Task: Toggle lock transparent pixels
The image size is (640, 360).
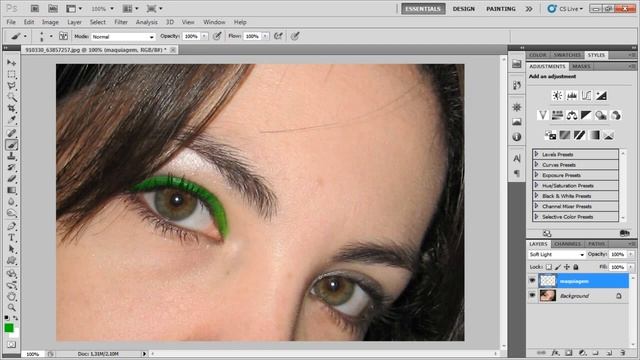Action: (549, 267)
